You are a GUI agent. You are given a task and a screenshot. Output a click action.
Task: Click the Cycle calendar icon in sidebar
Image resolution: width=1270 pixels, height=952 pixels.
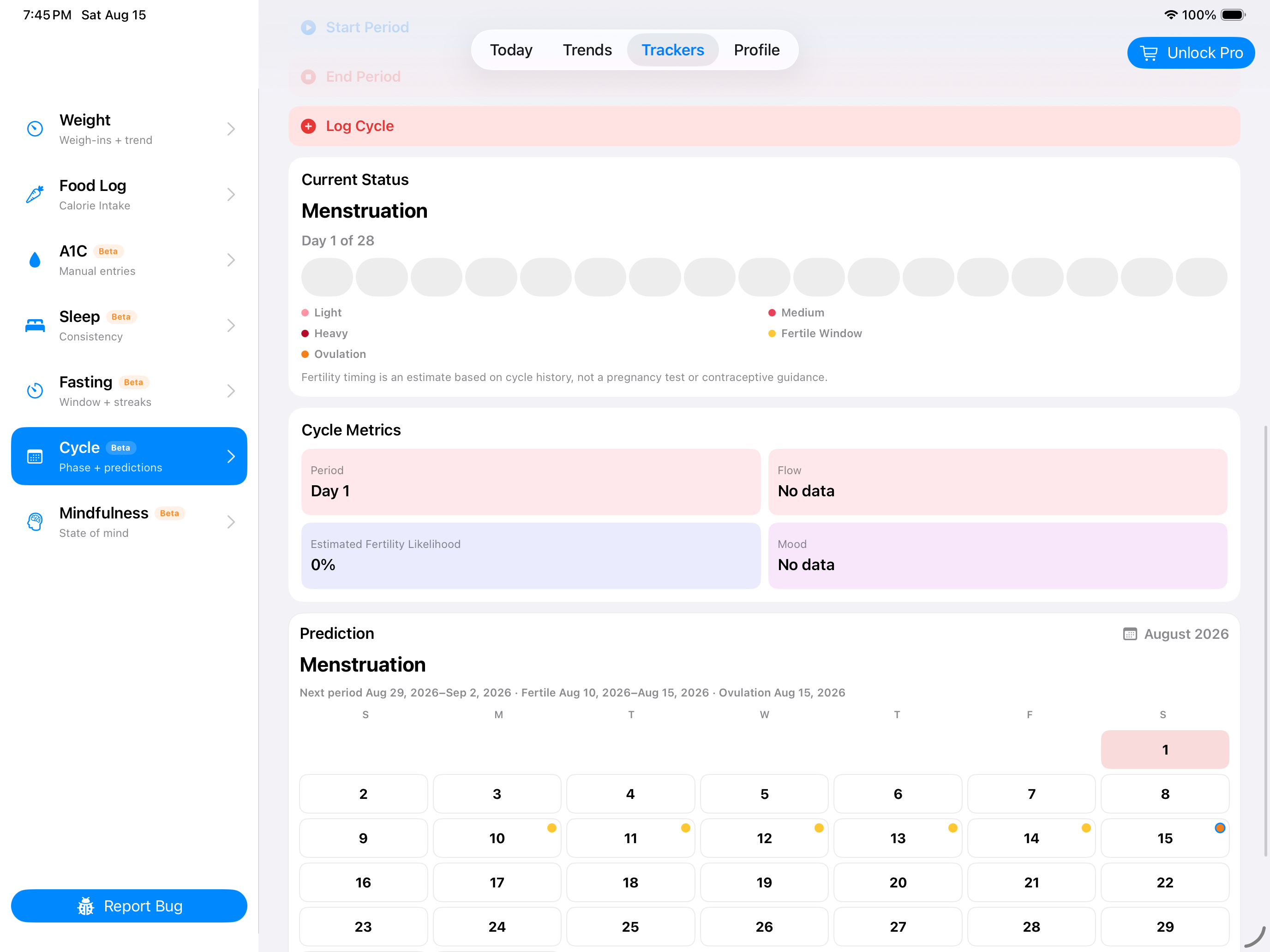coord(35,456)
